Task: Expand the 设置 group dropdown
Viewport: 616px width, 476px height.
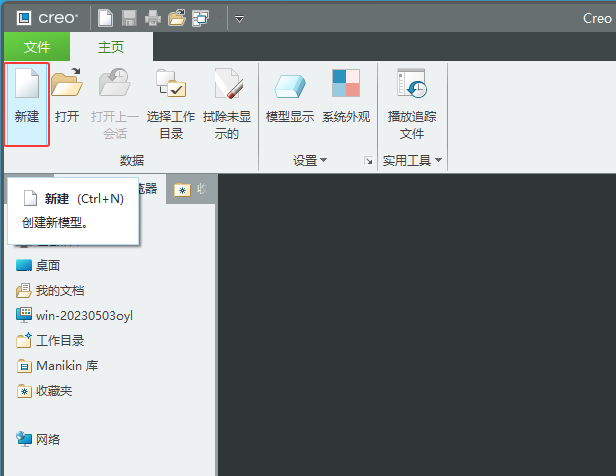Action: click(310, 160)
